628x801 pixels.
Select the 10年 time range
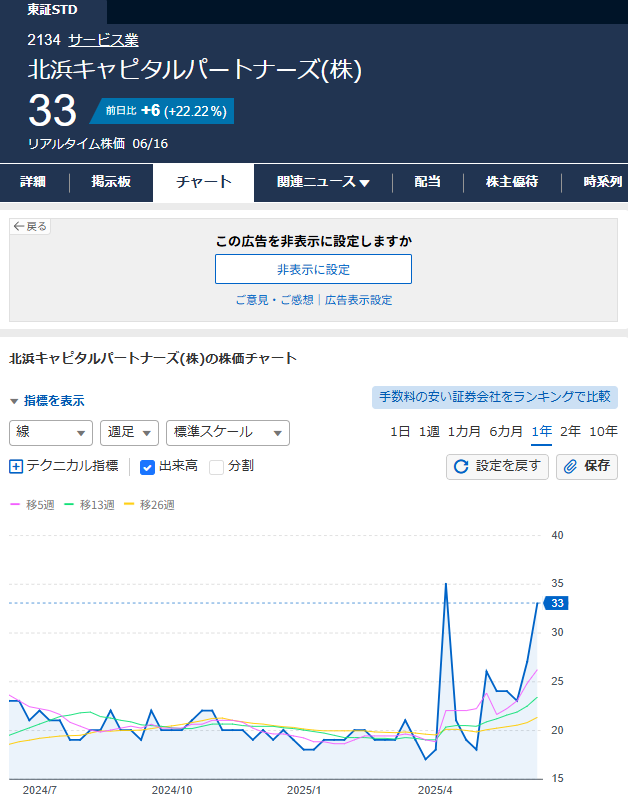[603, 432]
